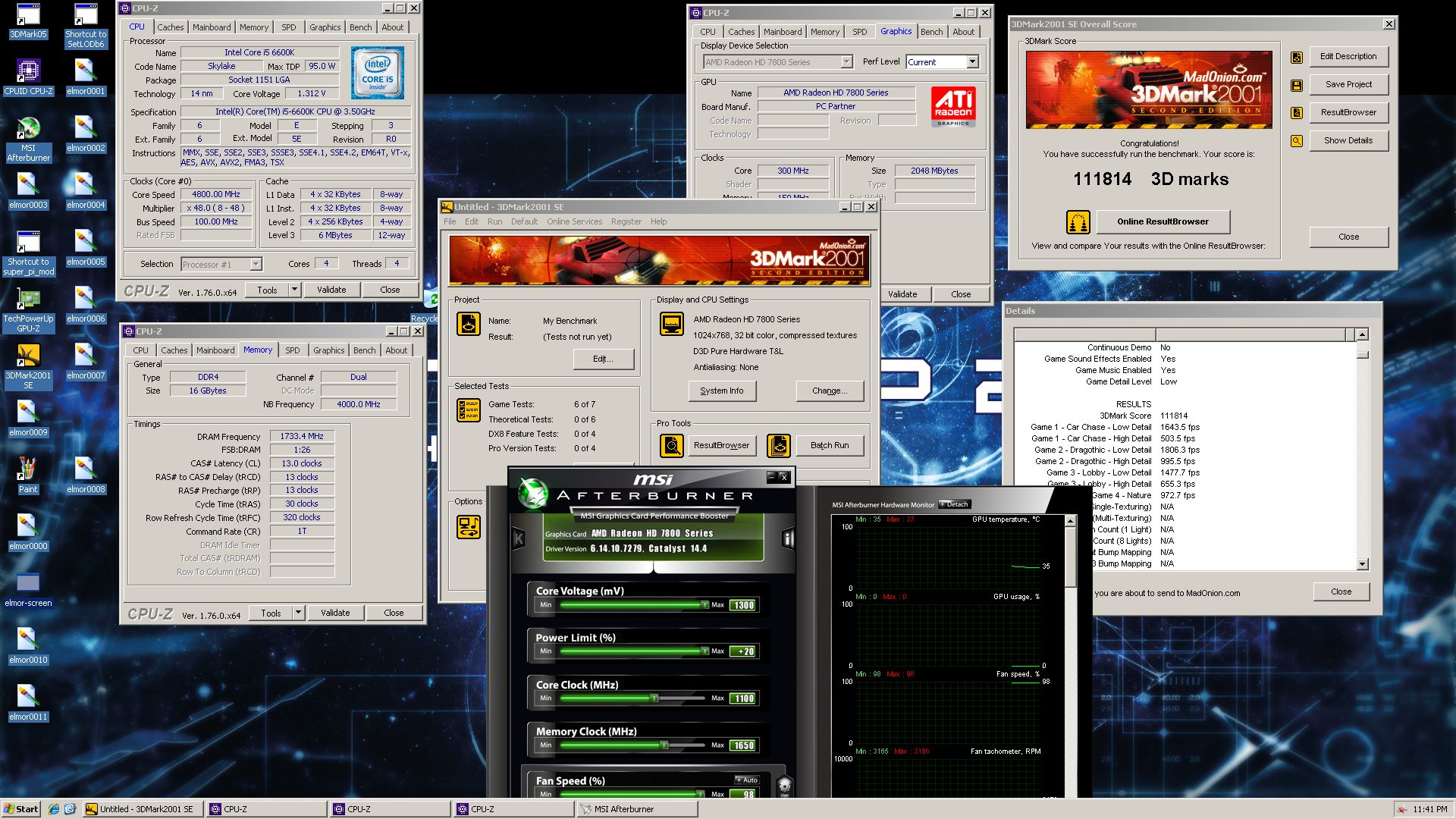Select the elmor-screen desktop icon
Image resolution: width=1456 pixels, height=819 pixels.
28,589
